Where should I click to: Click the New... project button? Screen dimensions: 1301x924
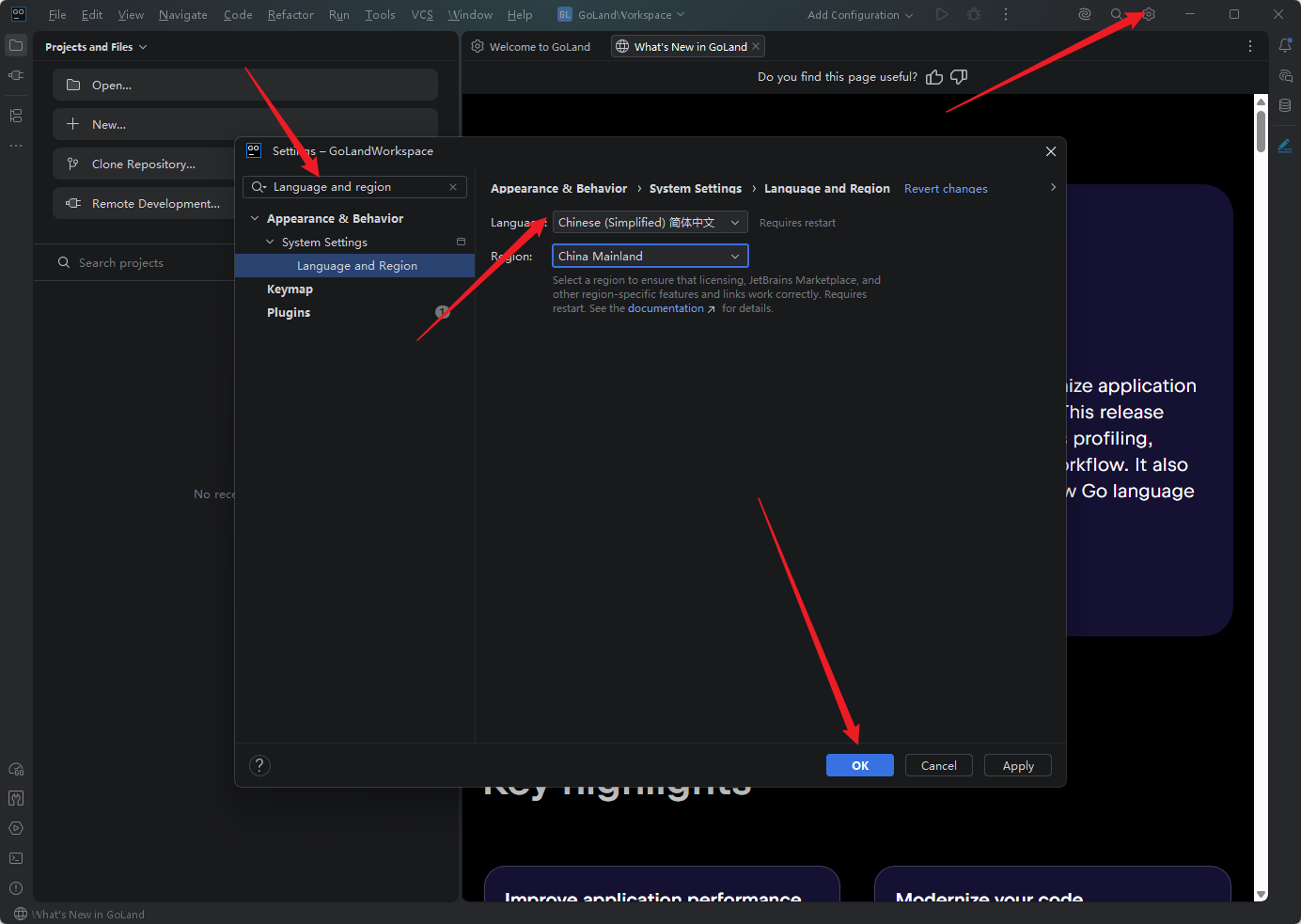click(245, 124)
